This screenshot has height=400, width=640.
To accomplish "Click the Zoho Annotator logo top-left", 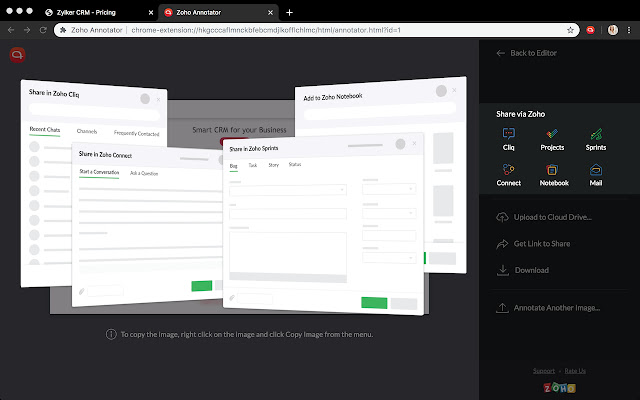I will tap(17, 56).
